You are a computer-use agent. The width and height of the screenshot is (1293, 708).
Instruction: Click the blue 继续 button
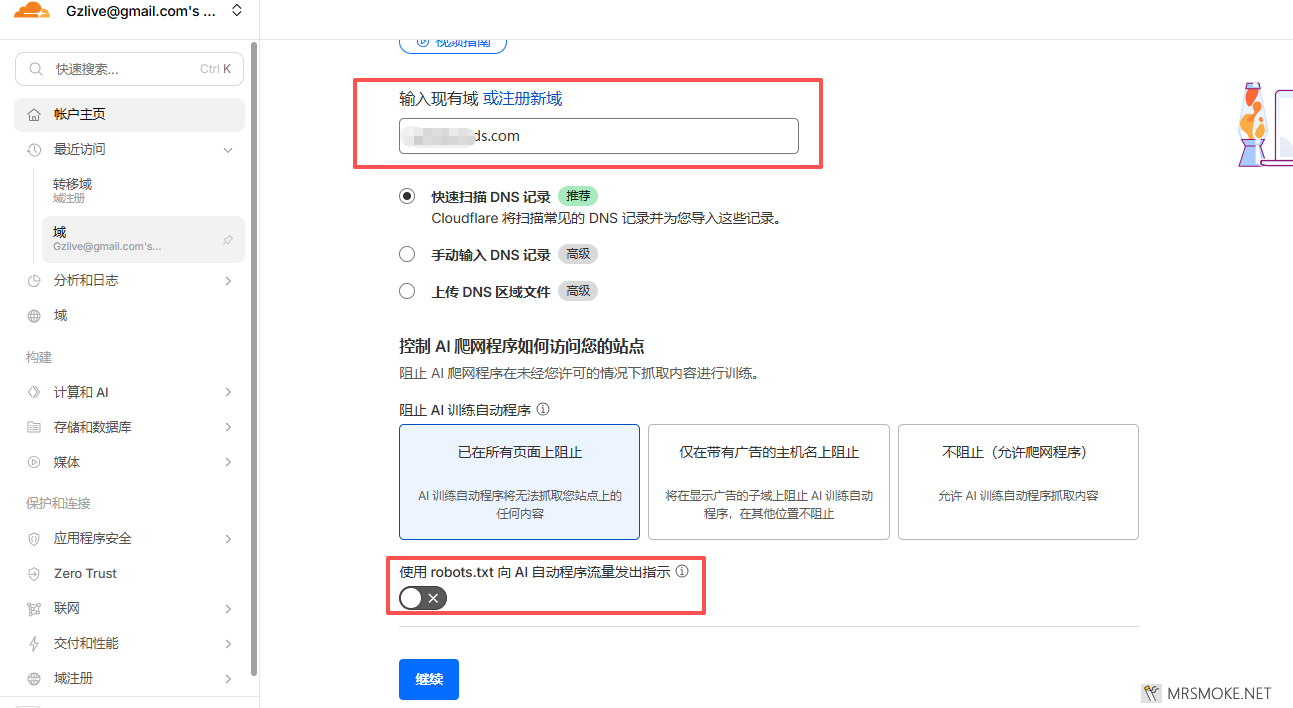pos(428,679)
